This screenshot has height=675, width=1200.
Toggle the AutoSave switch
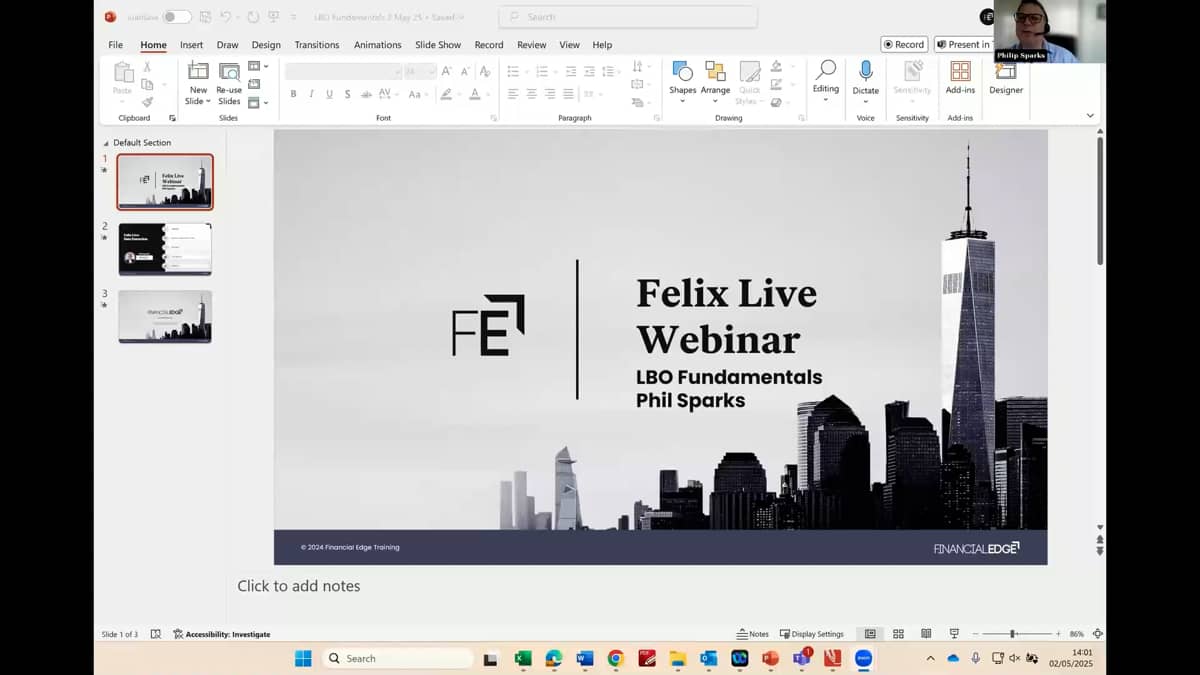pyautogui.click(x=176, y=17)
